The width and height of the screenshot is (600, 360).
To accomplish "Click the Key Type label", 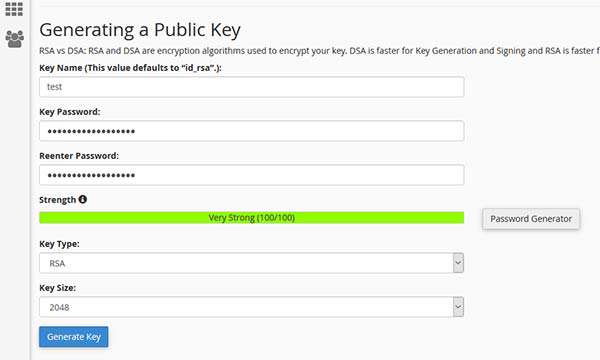I will [59, 244].
